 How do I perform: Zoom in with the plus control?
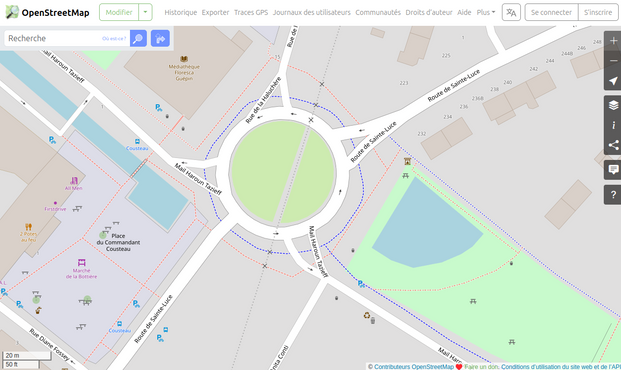tap(613, 41)
